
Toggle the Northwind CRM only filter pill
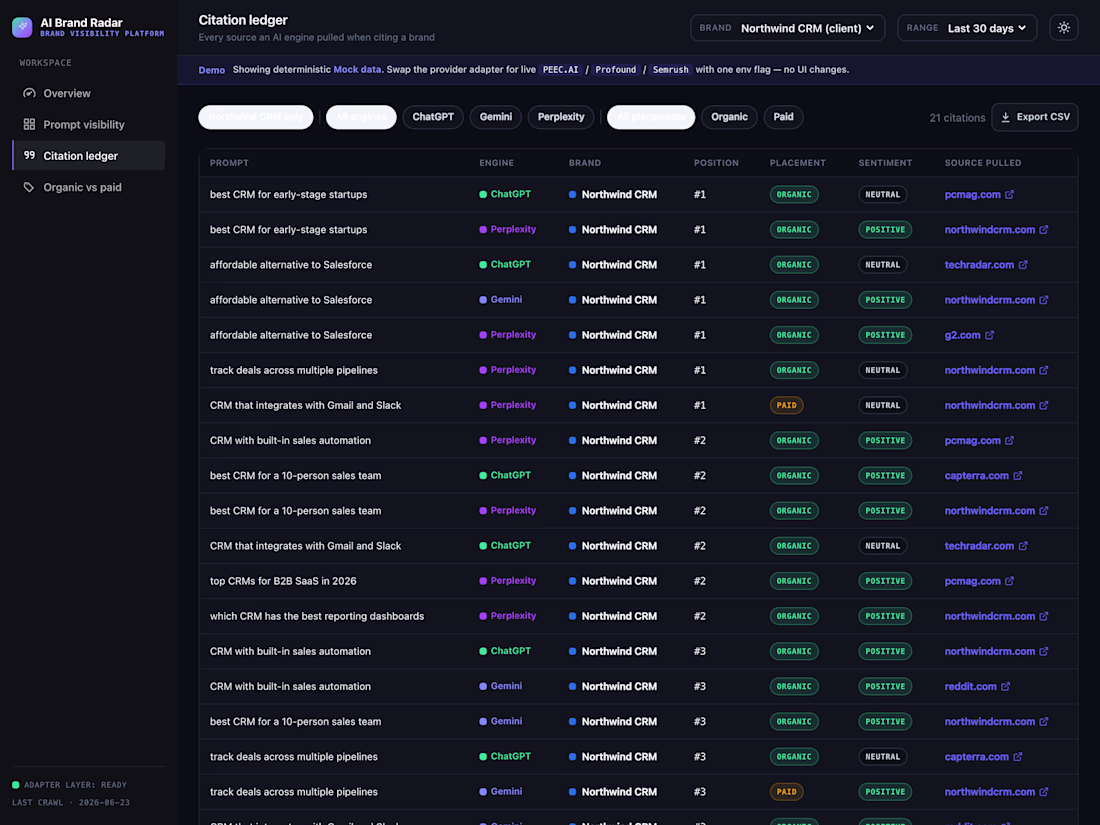255,117
